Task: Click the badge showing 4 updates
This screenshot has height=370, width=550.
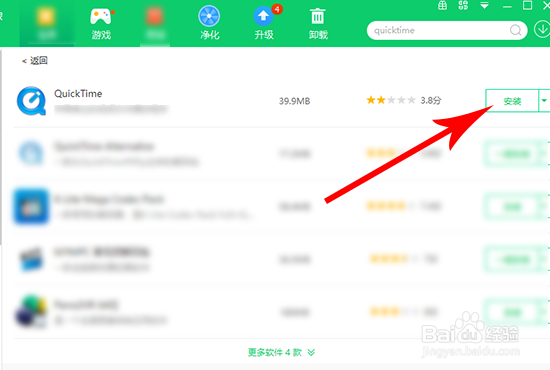Action: tap(277, 9)
